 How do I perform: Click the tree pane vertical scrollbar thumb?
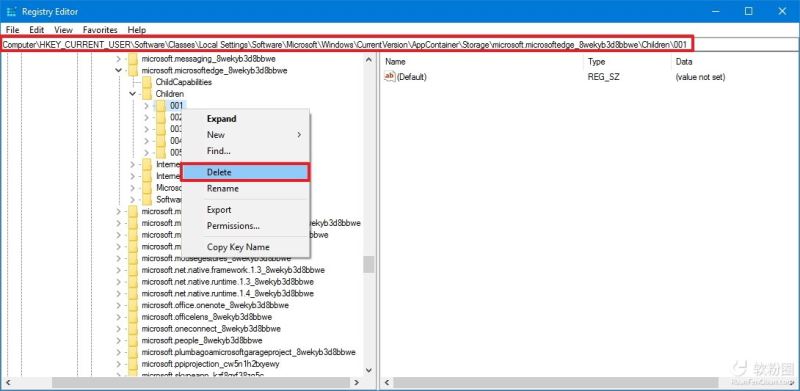click(369, 264)
